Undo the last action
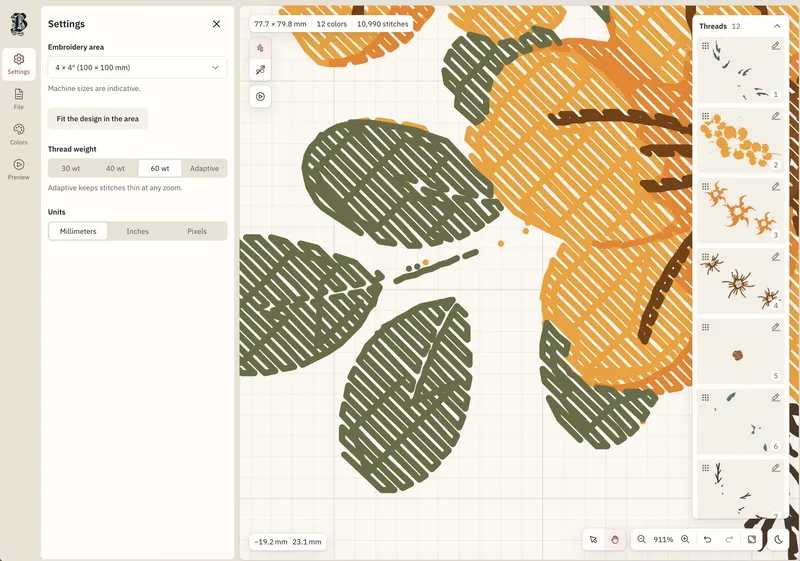 [x=708, y=540]
